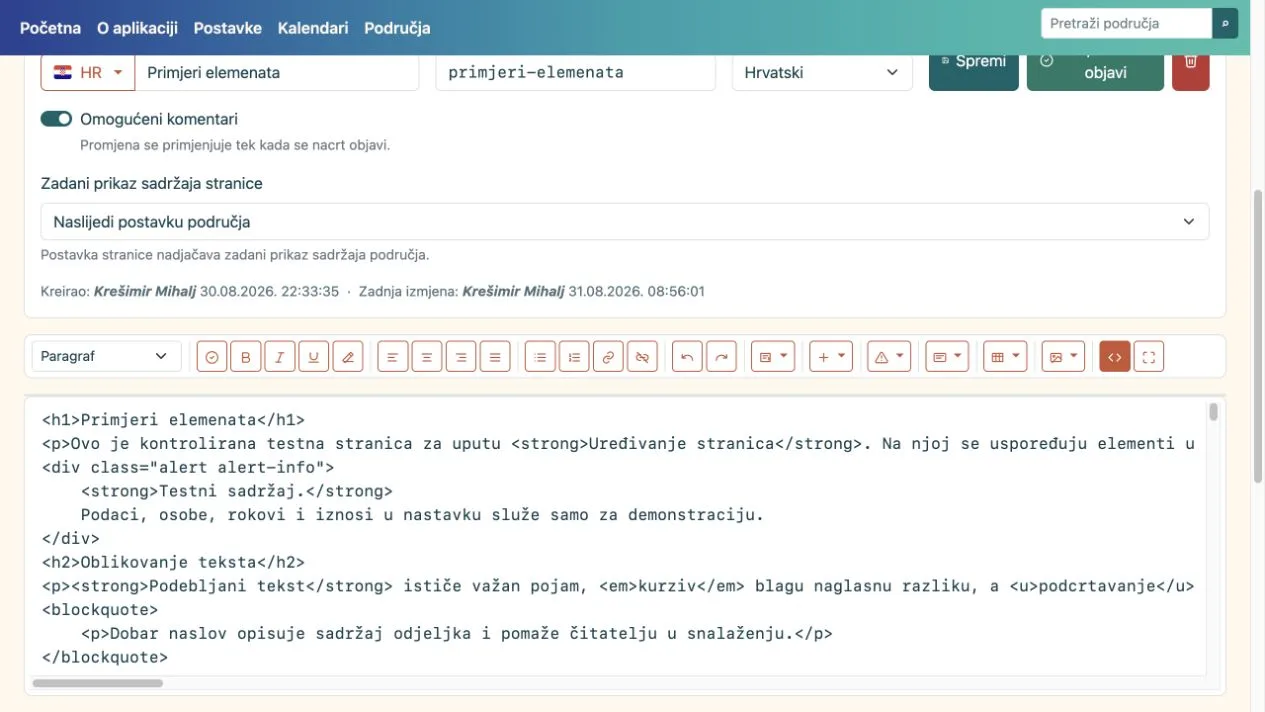
Task: Insert a numbered list
Action: coord(574,357)
